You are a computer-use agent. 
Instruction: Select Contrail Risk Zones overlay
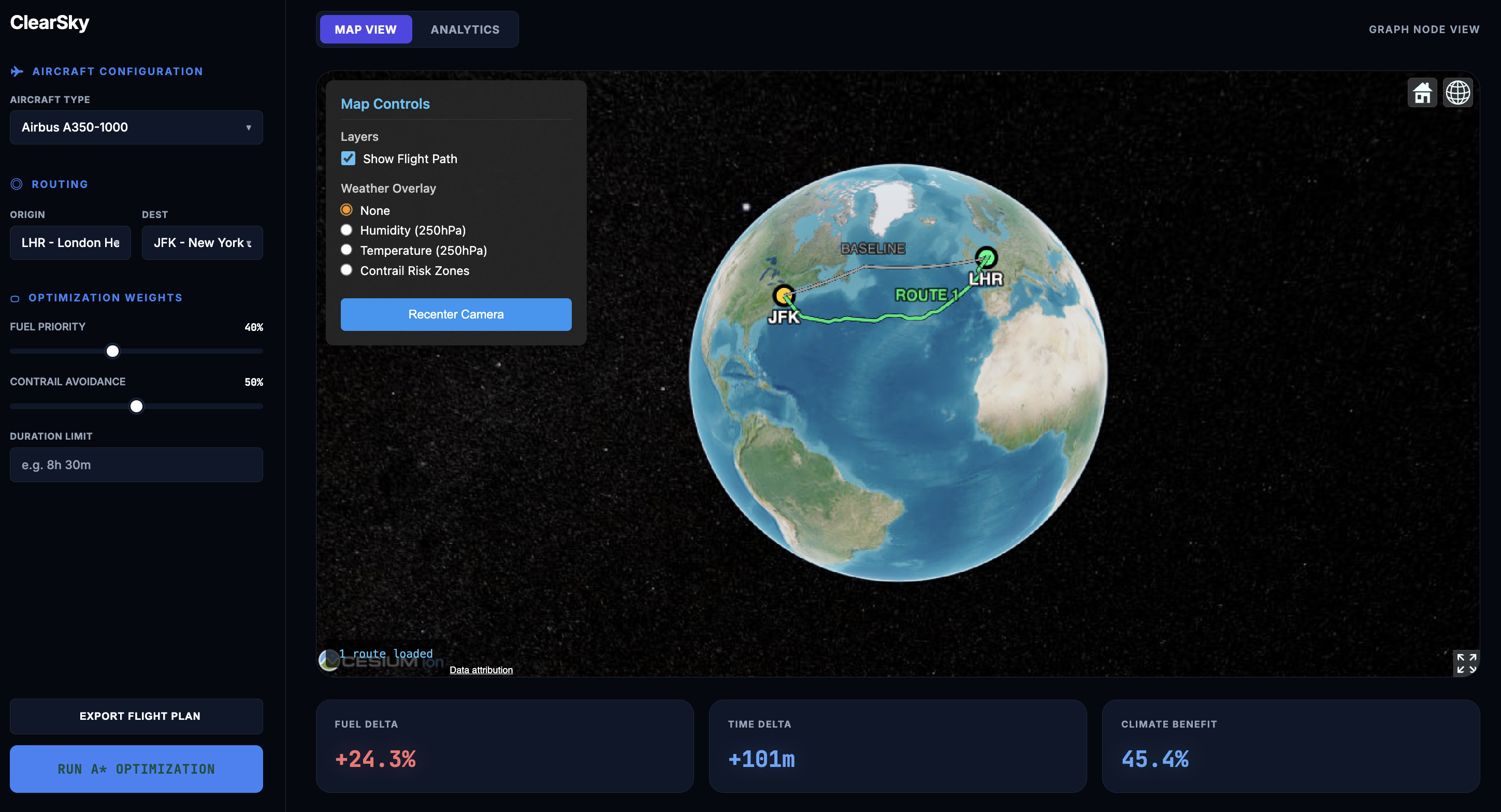click(346, 270)
